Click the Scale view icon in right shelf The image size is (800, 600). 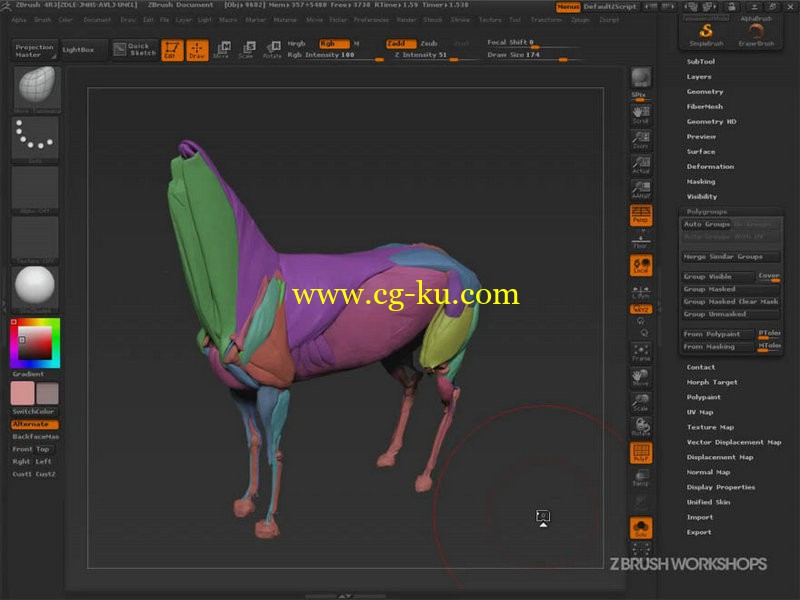click(x=641, y=403)
